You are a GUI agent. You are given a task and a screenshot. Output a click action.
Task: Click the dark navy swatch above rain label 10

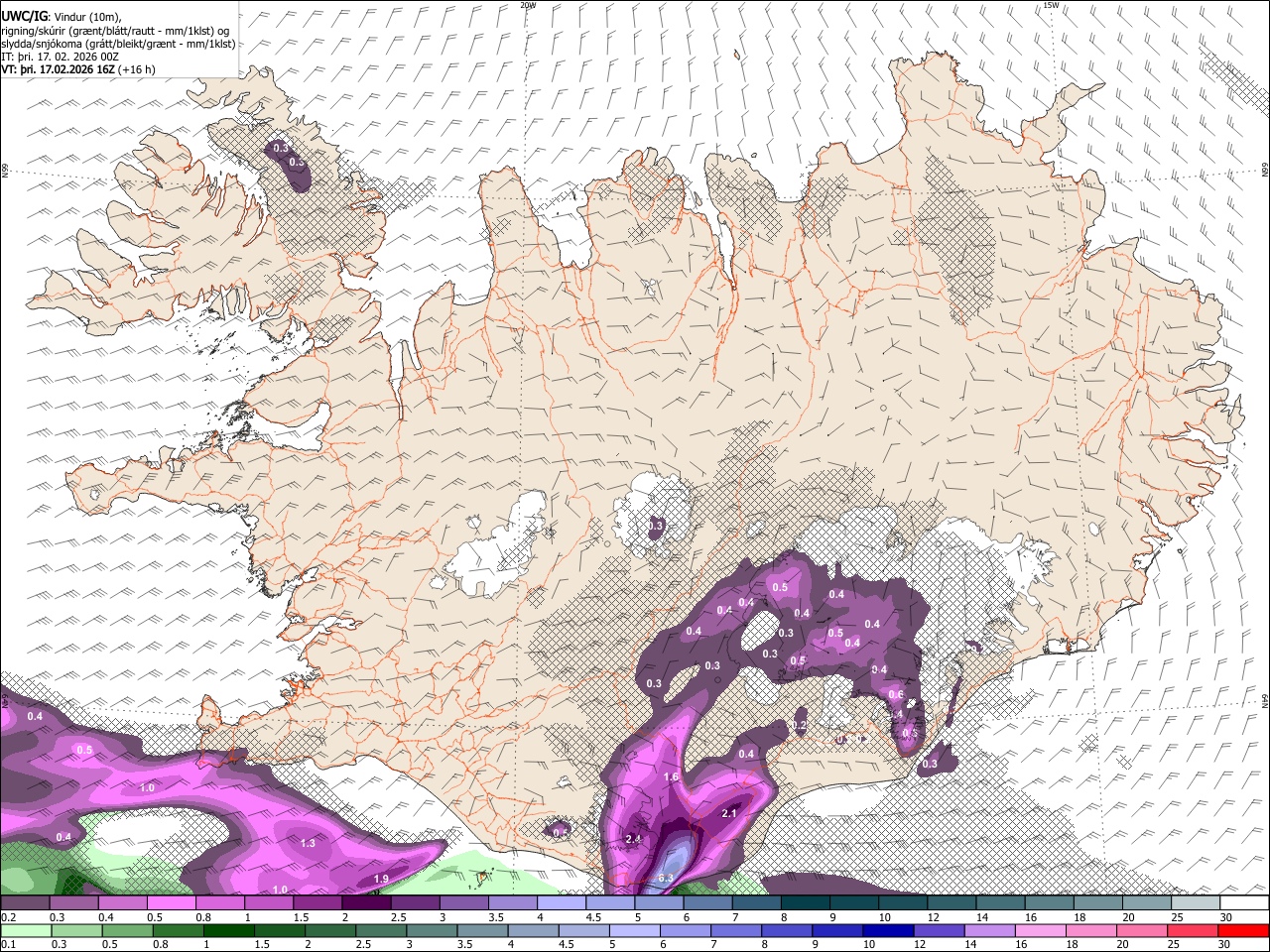[887, 931]
